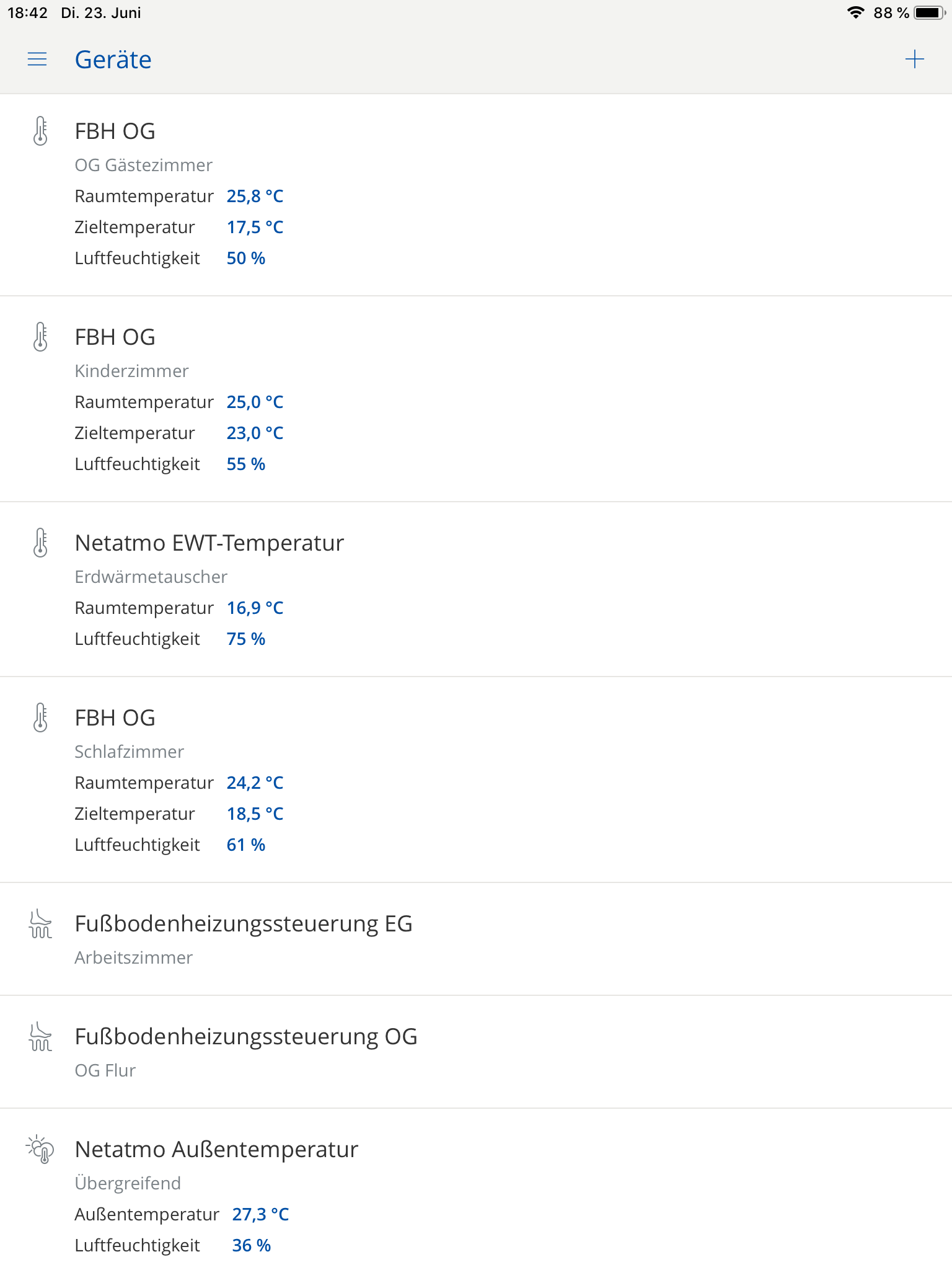Tap thermometer icon for OG Gästezimmer
Screen dimensions: 952x1270
(x=40, y=131)
